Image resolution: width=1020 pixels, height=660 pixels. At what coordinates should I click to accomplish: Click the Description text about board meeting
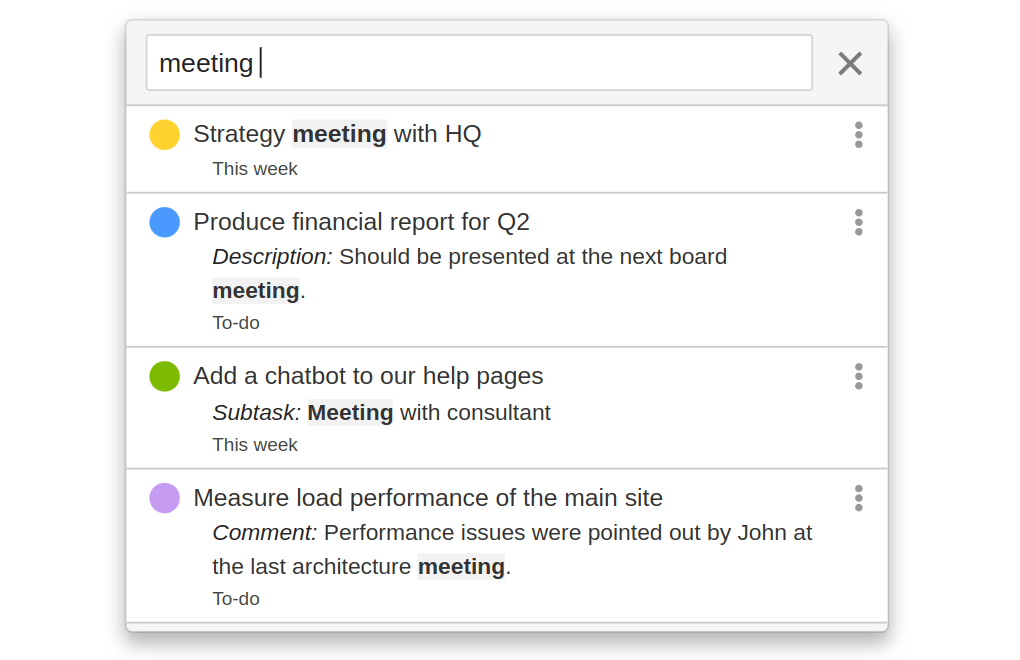(x=469, y=257)
